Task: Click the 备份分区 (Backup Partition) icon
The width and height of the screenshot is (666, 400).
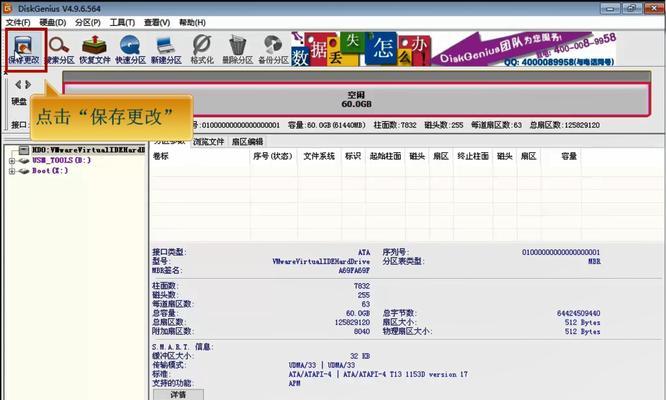Action: click(273, 49)
